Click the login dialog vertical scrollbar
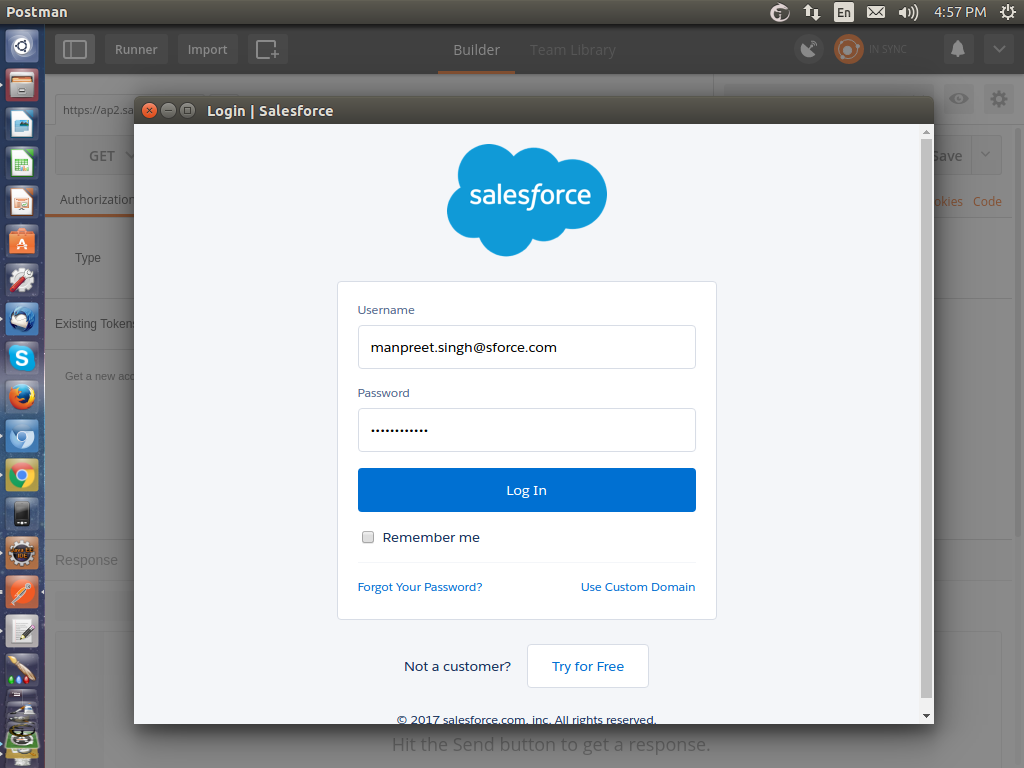 click(926, 418)
